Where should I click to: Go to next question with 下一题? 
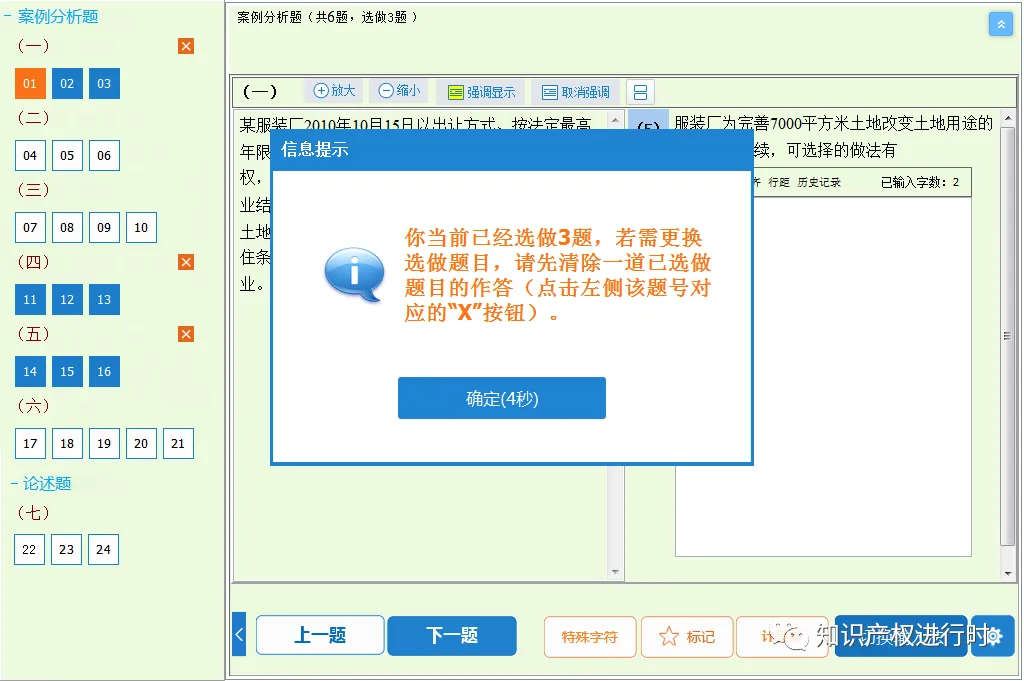coord(452,636)
